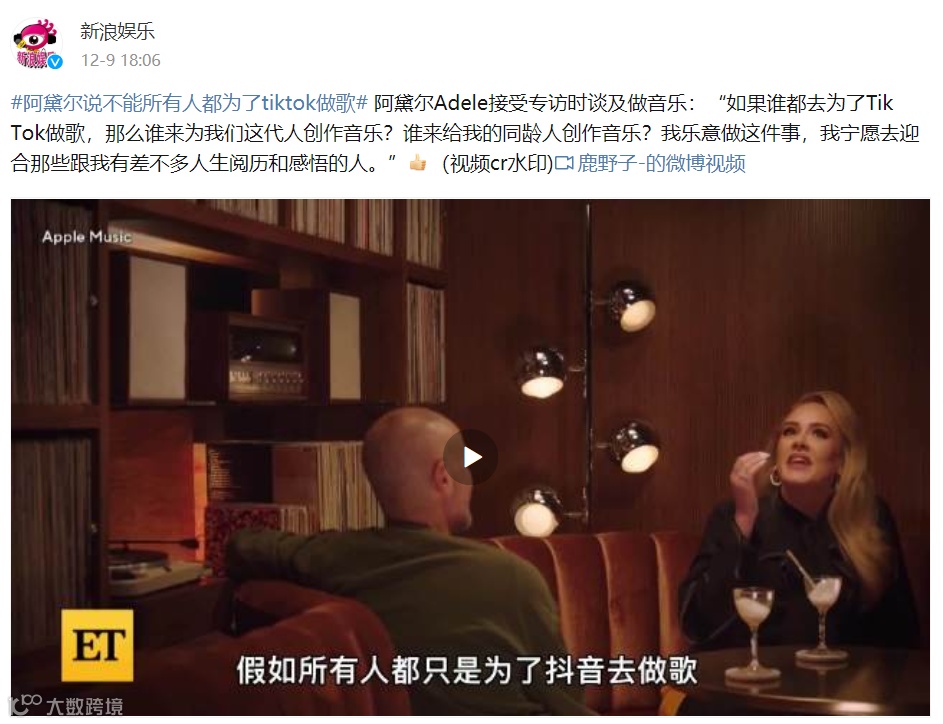943x724 pixels.
Task: Click the yellow ET logo in video
Action: (97, 645)
